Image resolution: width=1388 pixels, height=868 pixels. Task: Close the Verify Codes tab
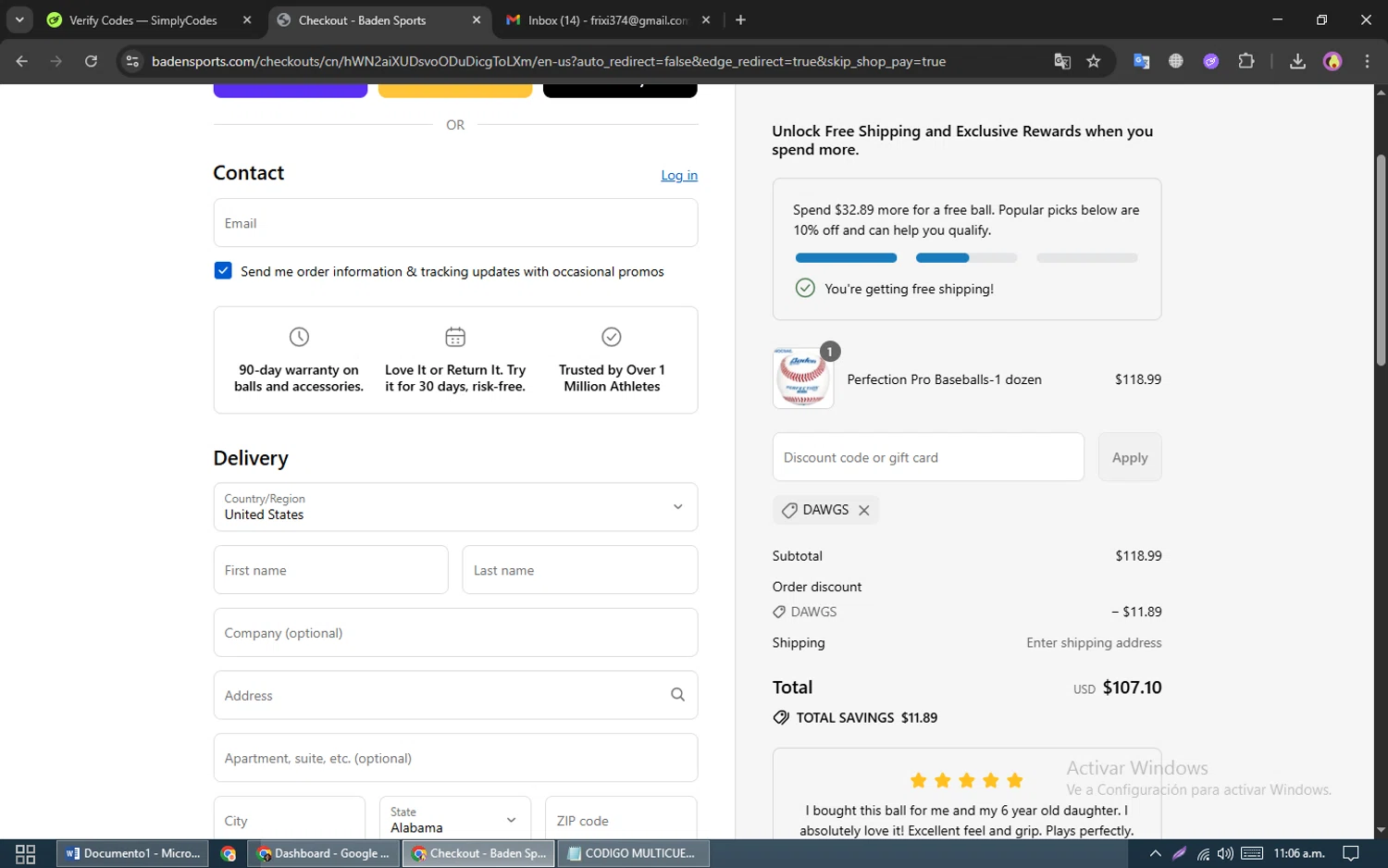click(x=247, y=19)
